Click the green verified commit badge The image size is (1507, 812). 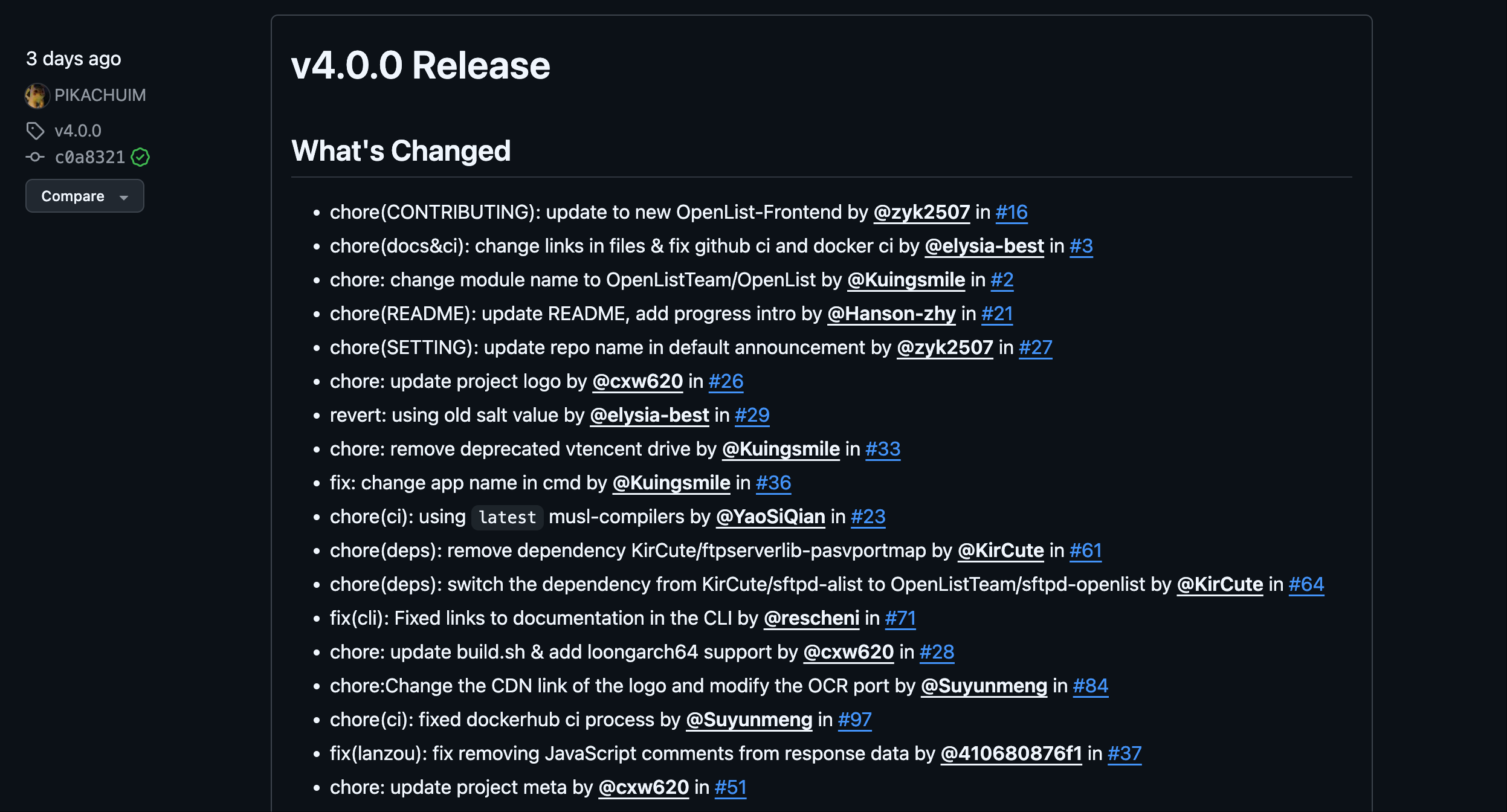click(140, 157)
